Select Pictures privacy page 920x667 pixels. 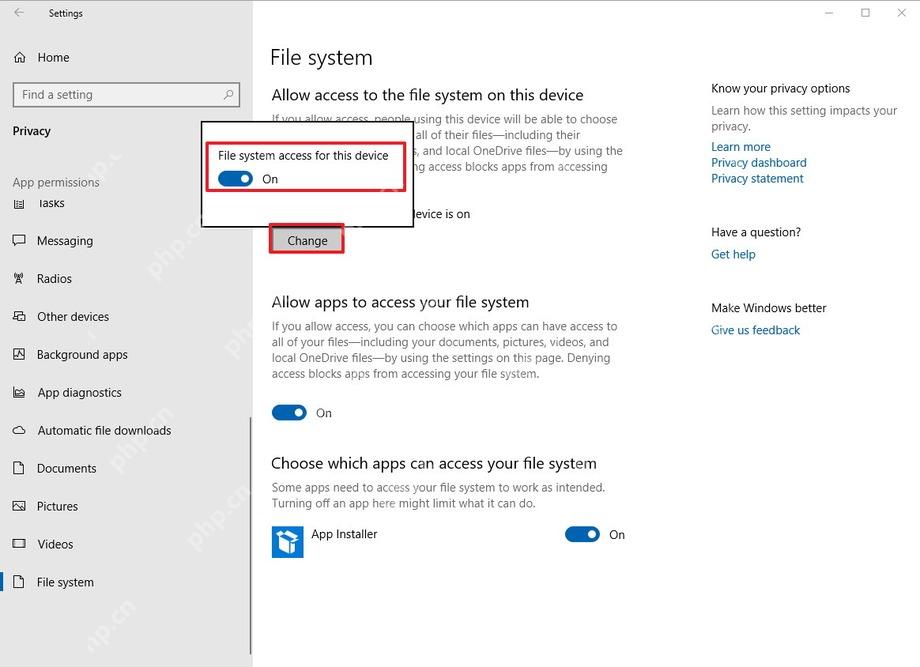pos(57,506)
